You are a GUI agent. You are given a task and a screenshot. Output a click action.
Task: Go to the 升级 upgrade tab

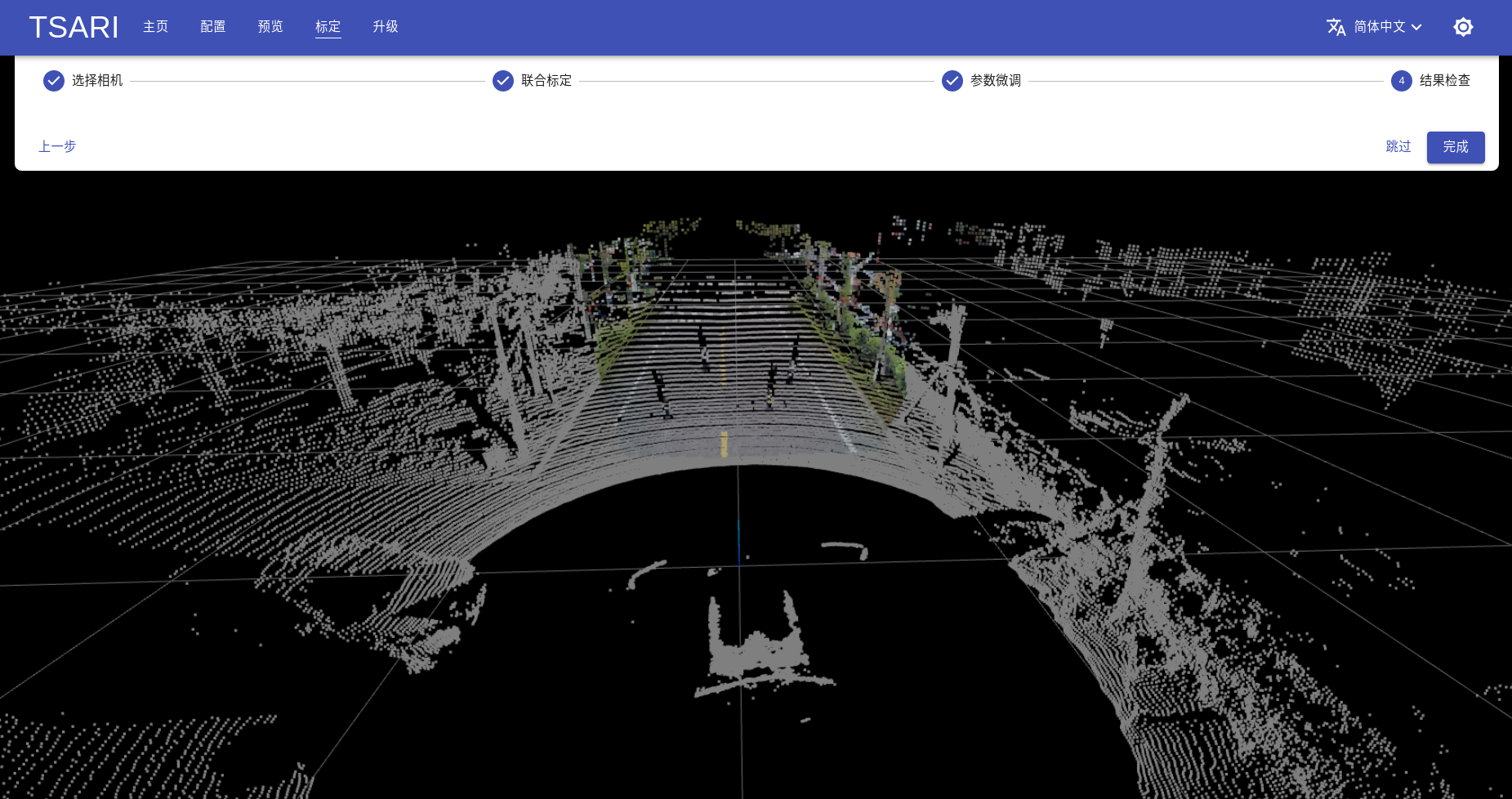coord(386,27)
